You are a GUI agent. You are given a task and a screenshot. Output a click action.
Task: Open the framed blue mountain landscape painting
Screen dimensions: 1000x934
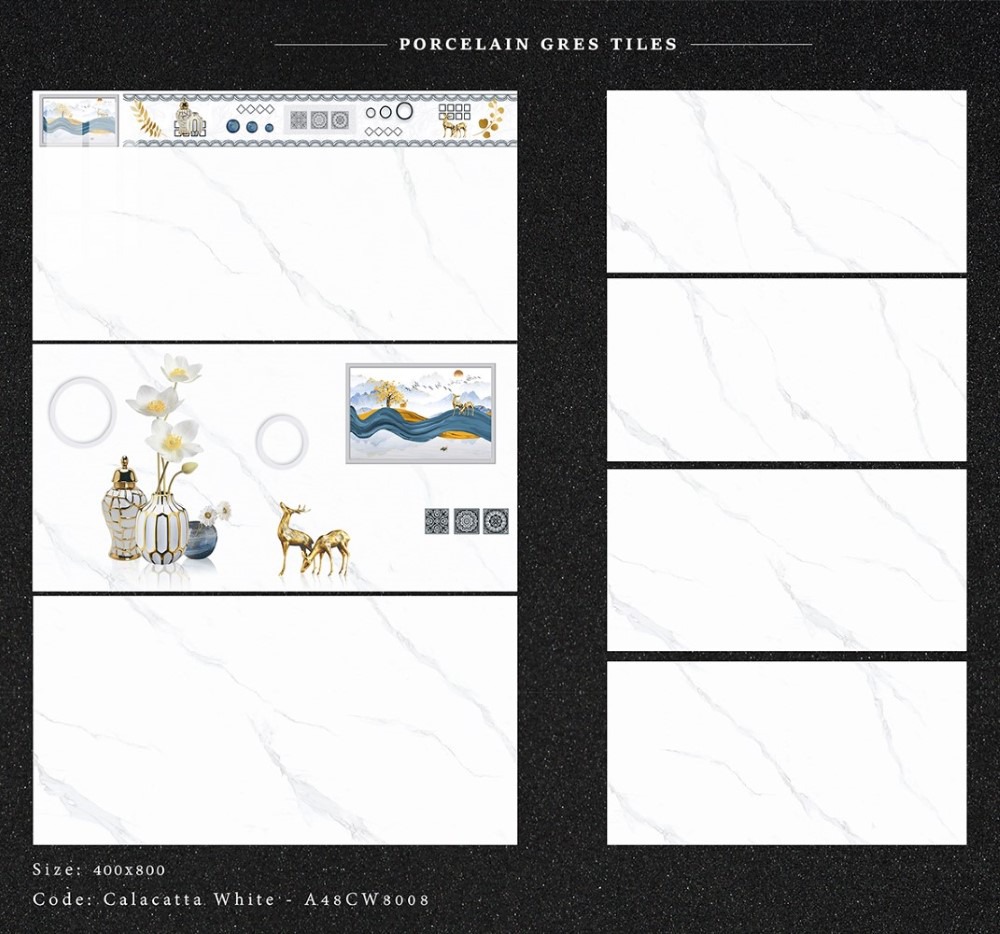point(420,413)
